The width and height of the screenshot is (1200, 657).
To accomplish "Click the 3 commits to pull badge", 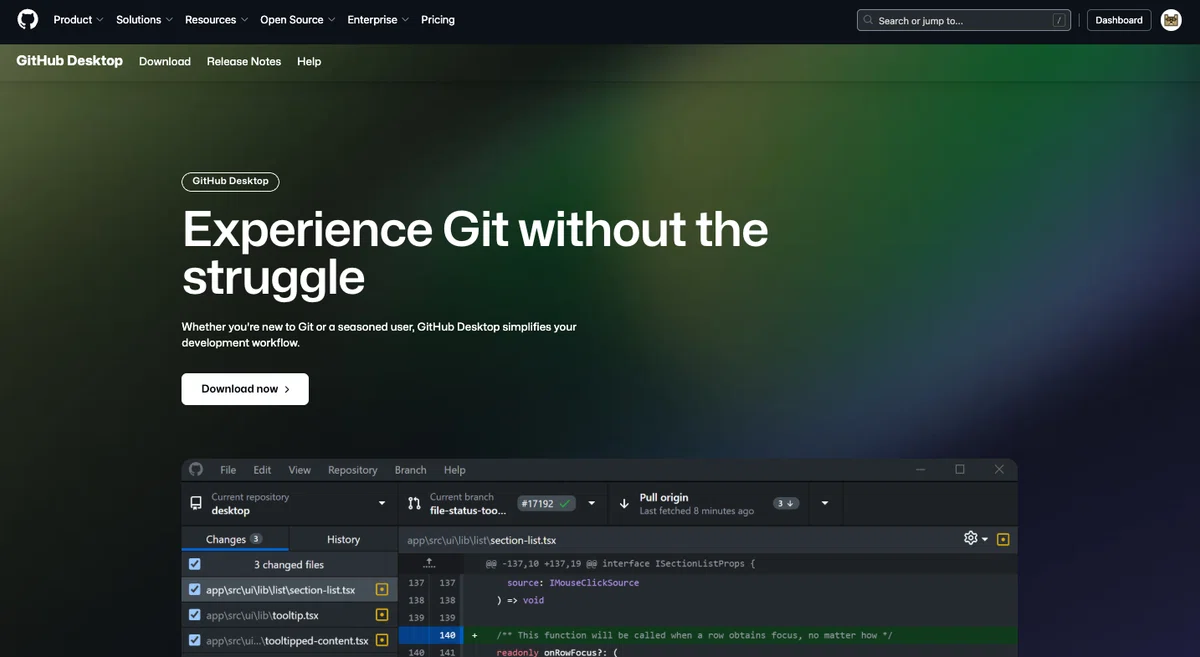I will (786, 503).
